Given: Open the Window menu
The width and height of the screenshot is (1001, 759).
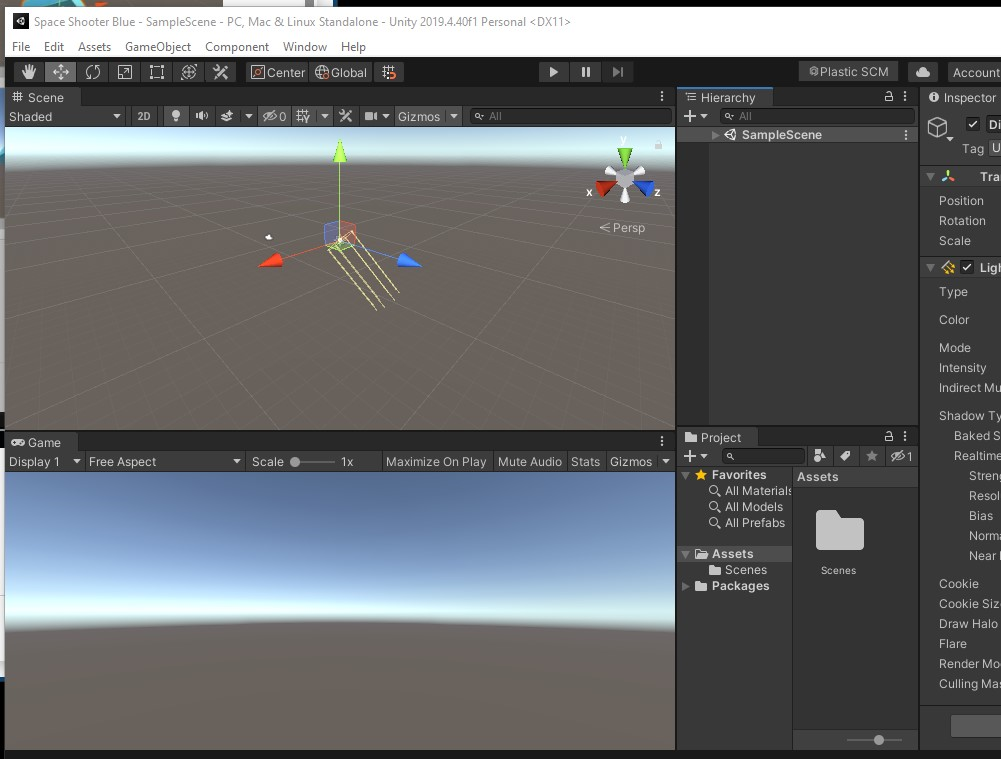Looking at the screenshot, I should (x=305, y=47).
